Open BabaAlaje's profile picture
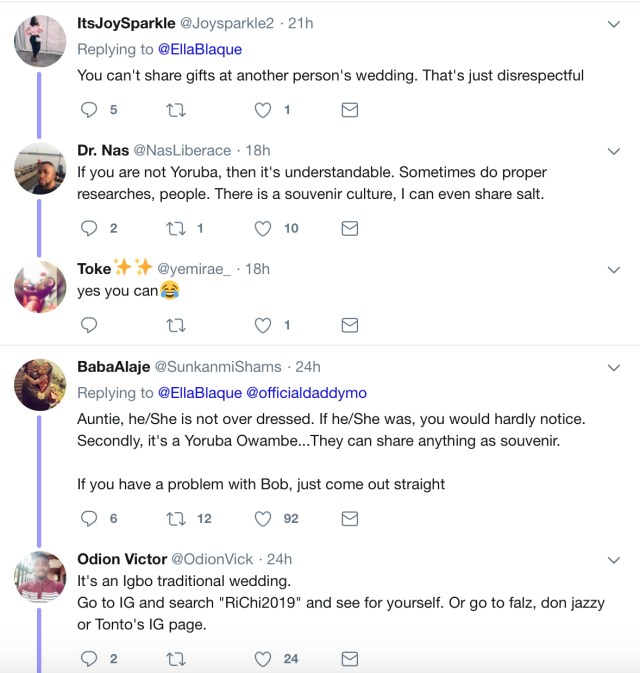Image resolution: width=640 pixels, height=673 pixels. [x=40, y=383]
